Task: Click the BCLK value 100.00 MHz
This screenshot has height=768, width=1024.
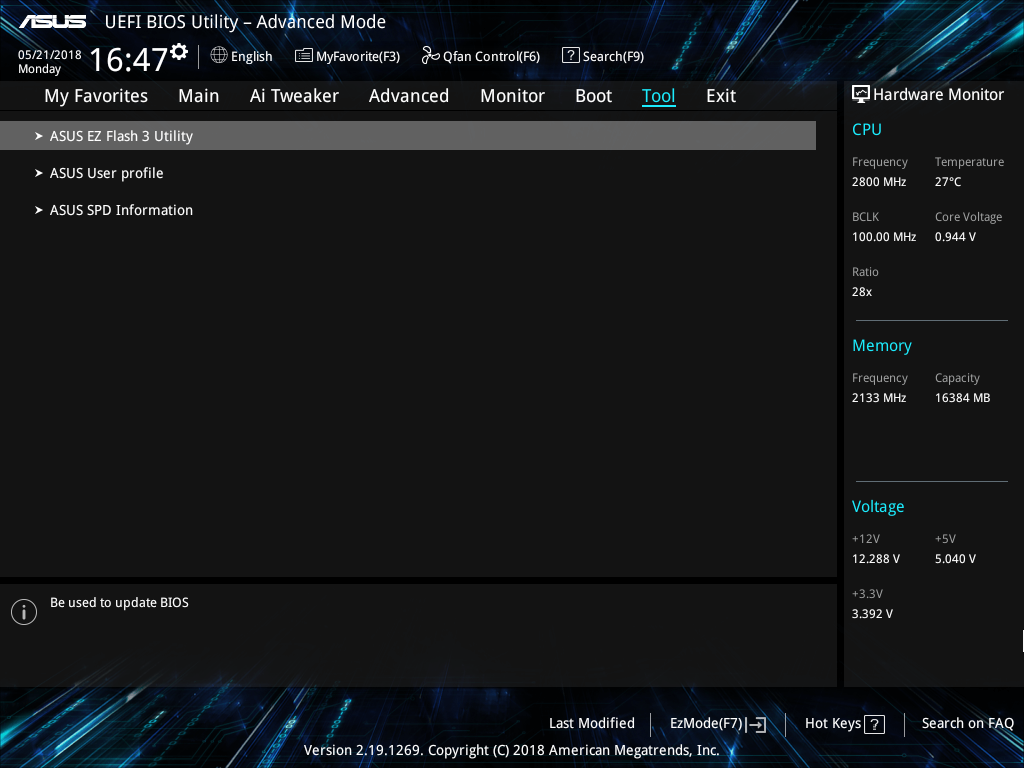Action: click(x=884, y=237)
